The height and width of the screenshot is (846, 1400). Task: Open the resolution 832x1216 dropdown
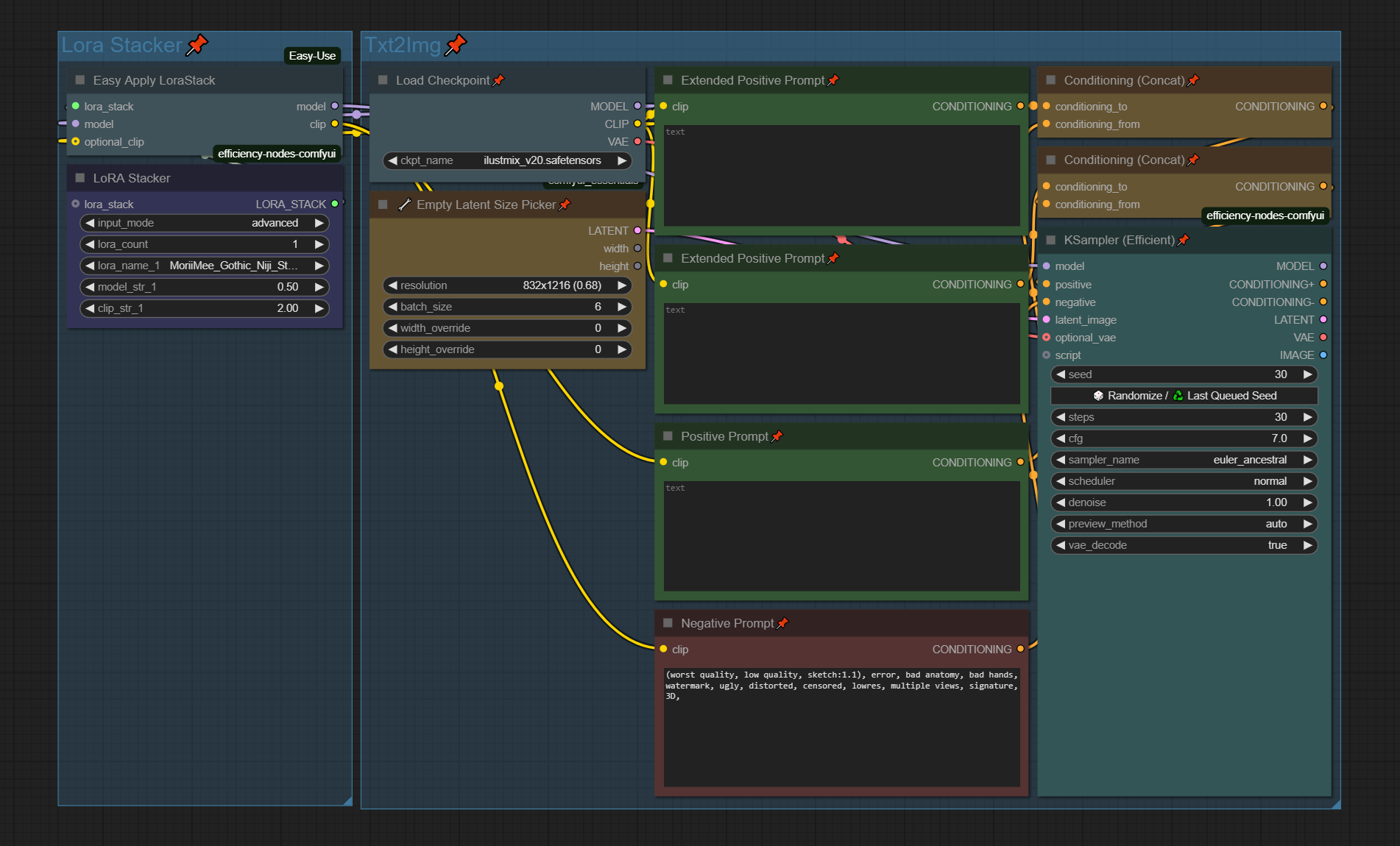[507, 285]
